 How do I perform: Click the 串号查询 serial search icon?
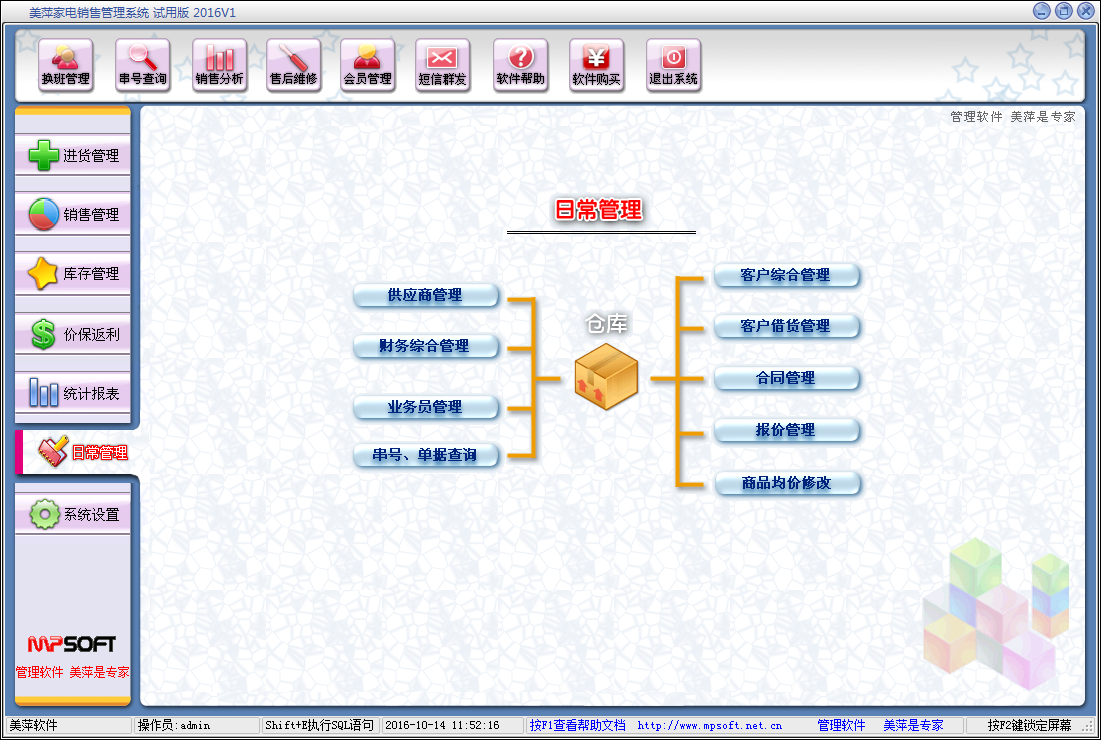click(x=143, y=65)
